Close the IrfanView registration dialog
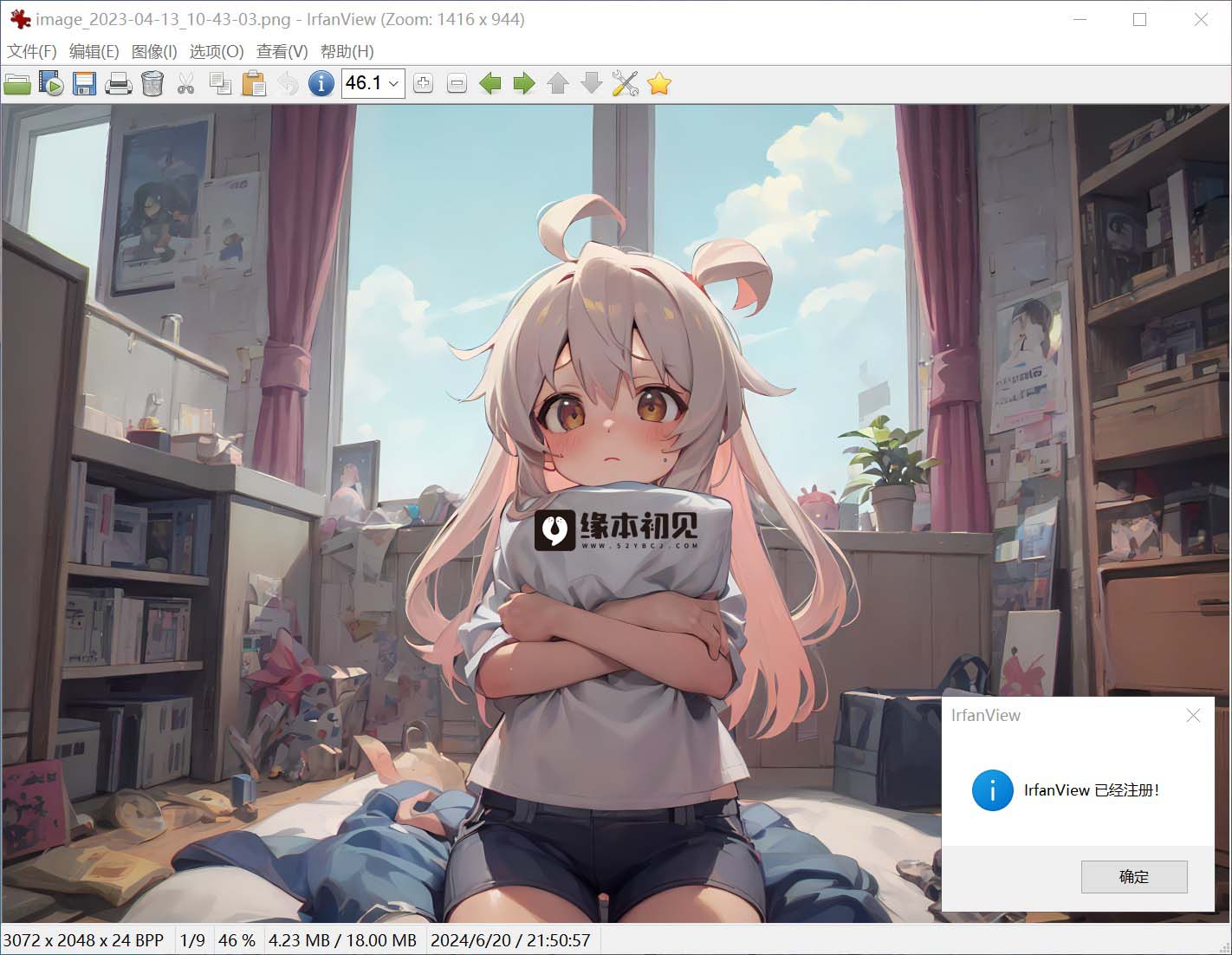 point(1193,715)
